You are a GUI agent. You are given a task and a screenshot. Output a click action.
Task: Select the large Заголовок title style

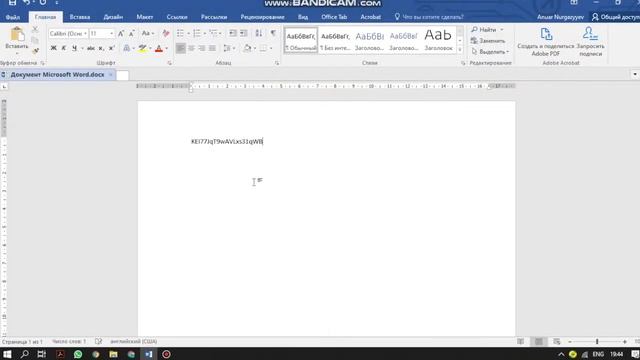(438, 40)
